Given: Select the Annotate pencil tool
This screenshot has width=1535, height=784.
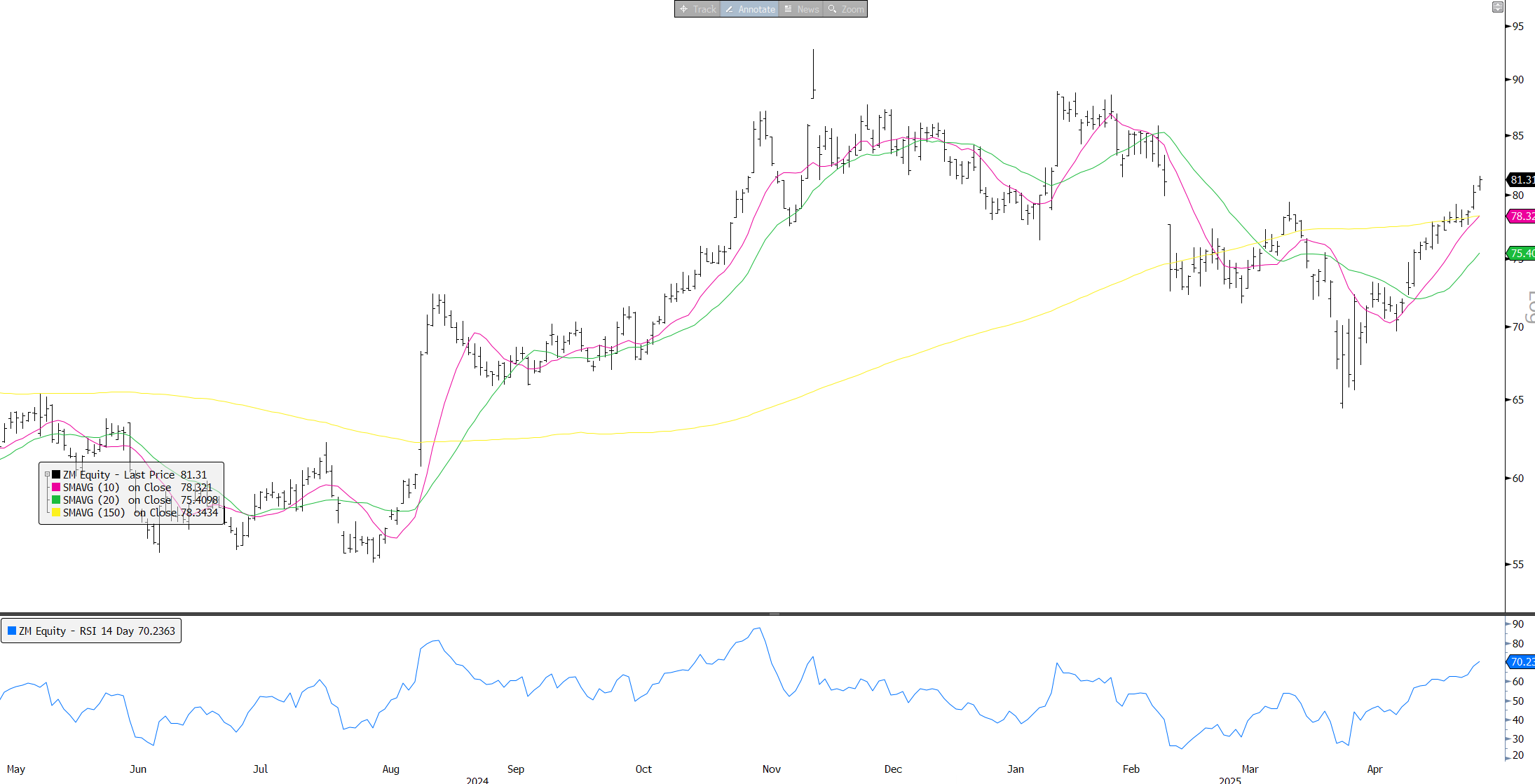Looking at the screenshot, I should pyautogui.click(x=749, y=9).
